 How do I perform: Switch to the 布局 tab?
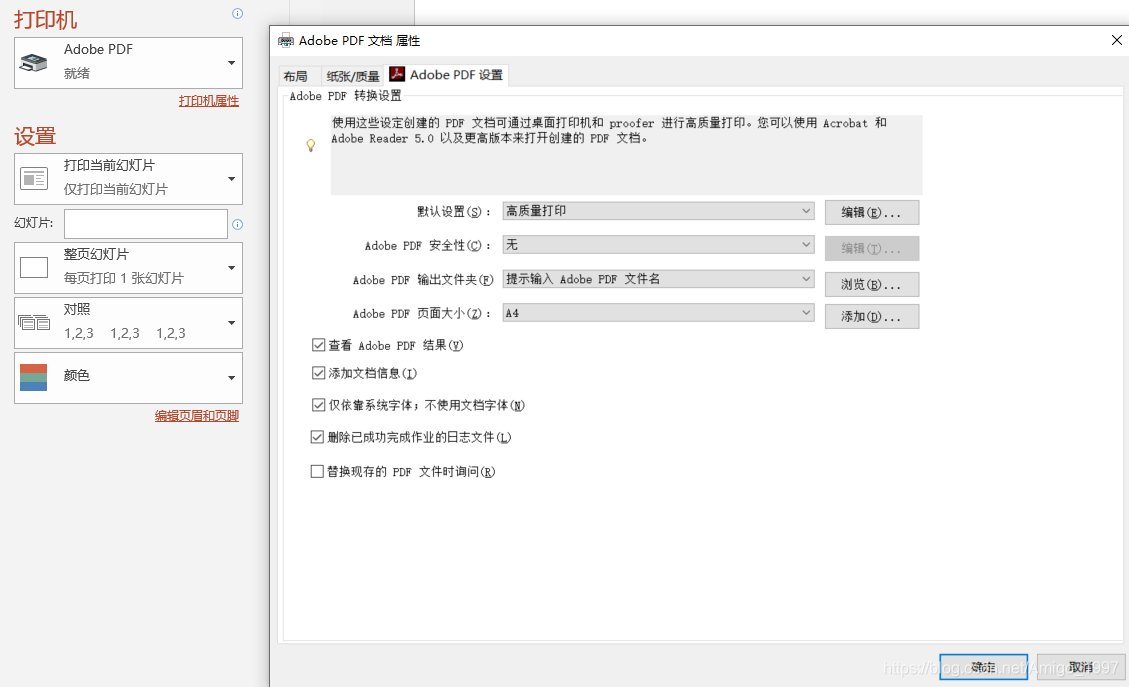pos(296,76)
